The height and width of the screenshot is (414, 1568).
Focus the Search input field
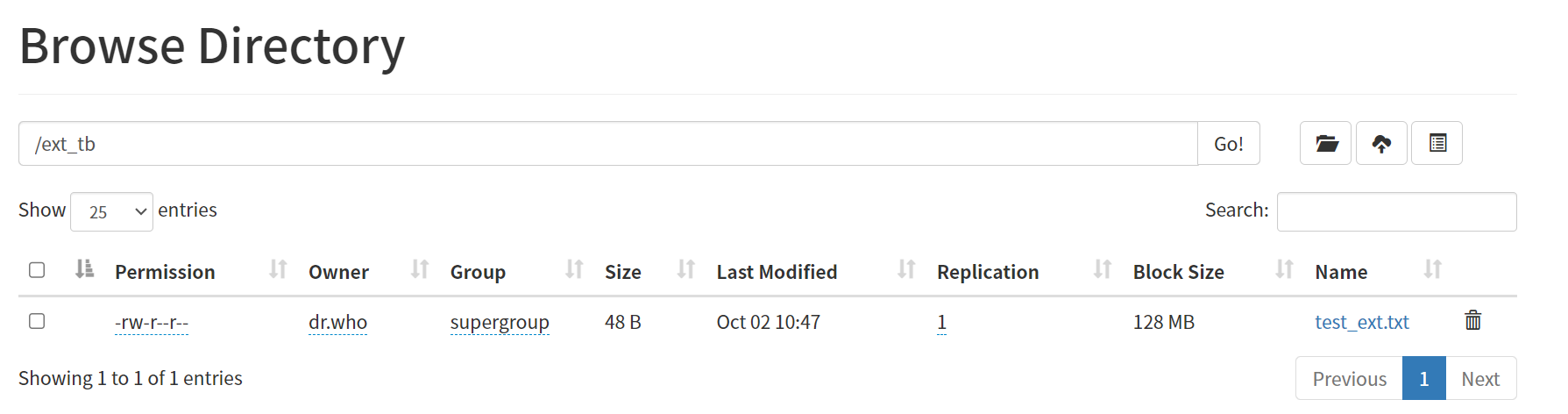tap(1396, 211)
